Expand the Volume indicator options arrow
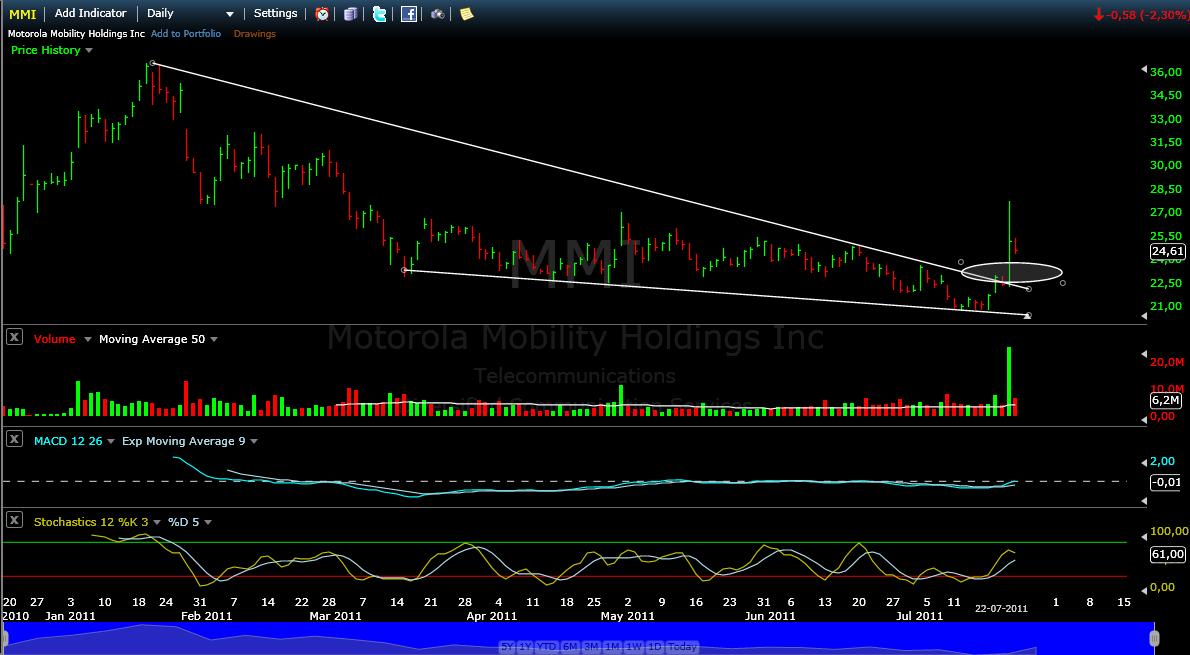Screen dimensions: 1190x655 pos(88,339)
